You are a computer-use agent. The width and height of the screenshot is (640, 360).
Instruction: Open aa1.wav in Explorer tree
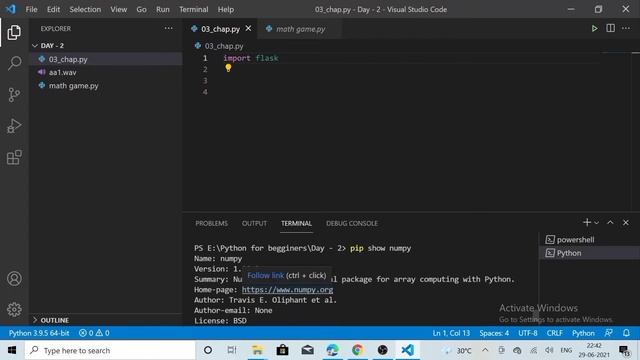point(105,72)
